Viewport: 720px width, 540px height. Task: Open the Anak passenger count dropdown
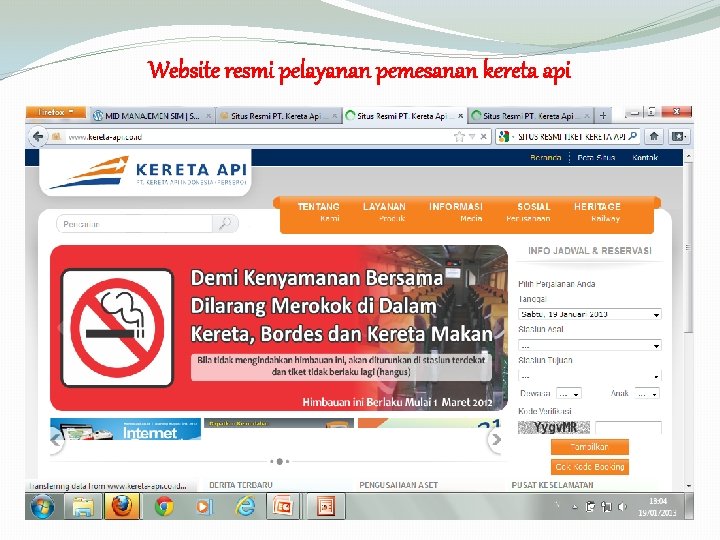[x=647, y=394]
